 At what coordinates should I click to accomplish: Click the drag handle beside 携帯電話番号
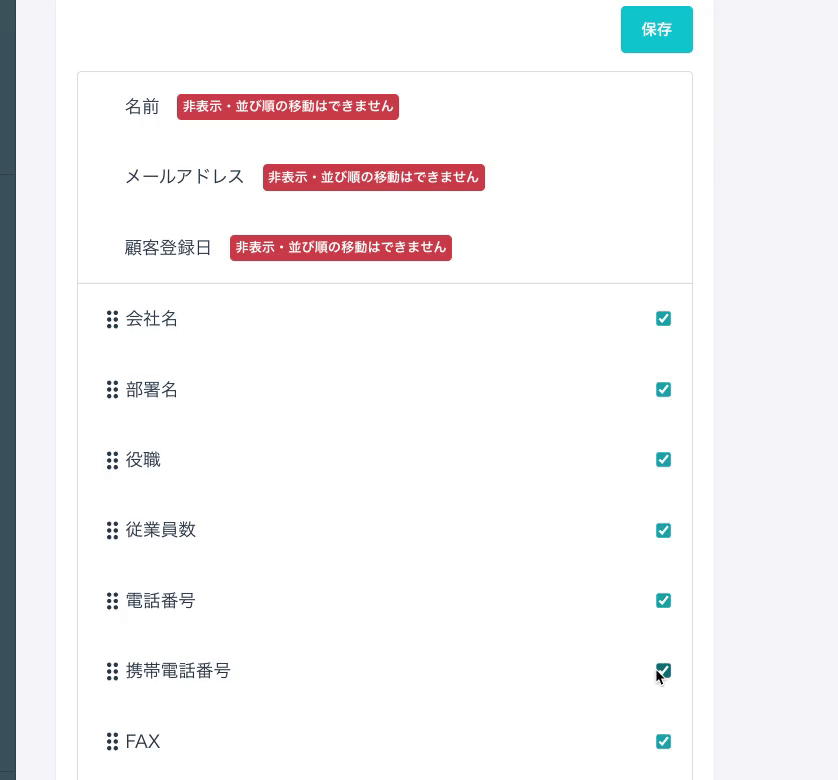112,672
